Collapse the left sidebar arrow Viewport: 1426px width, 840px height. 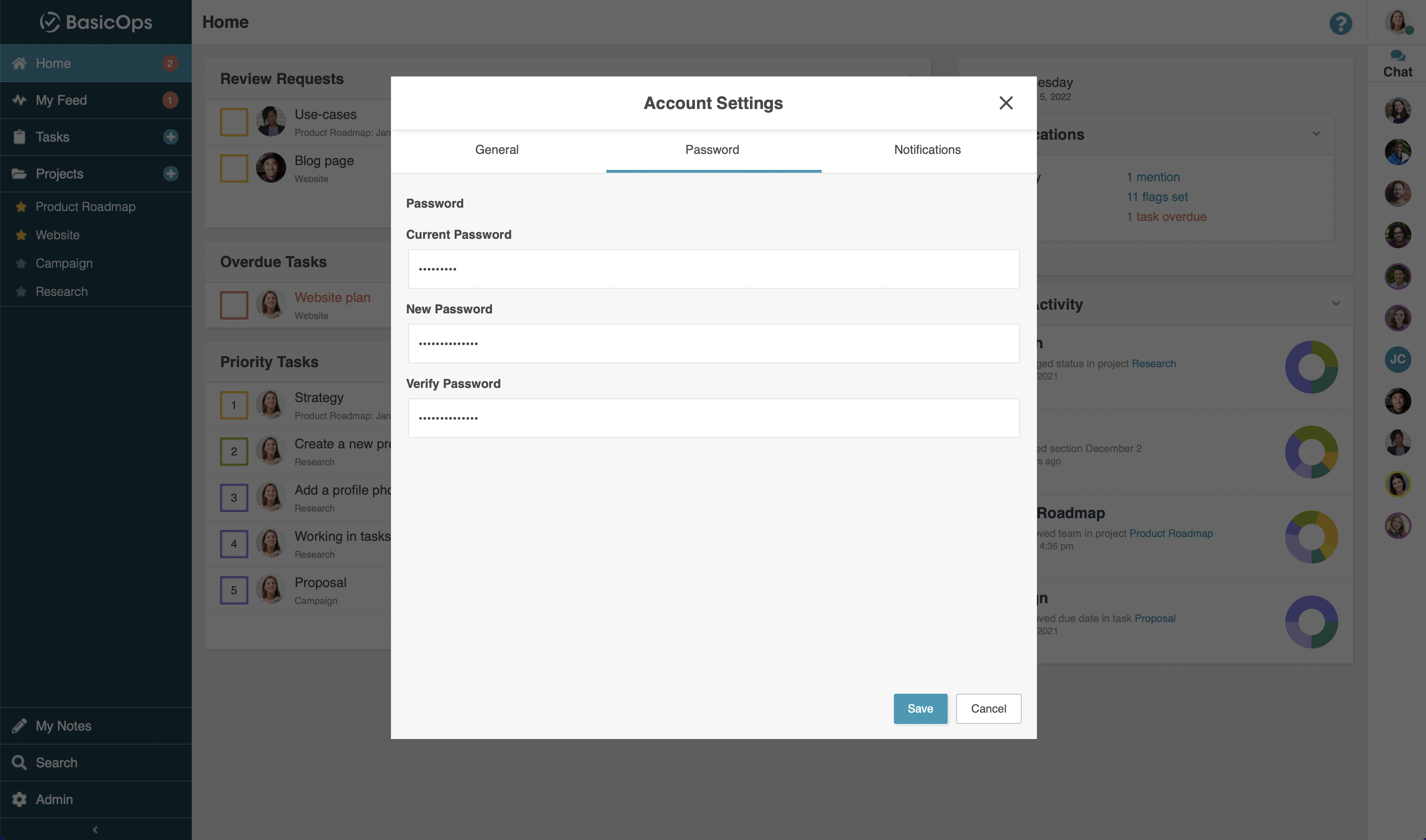(95, 829)
